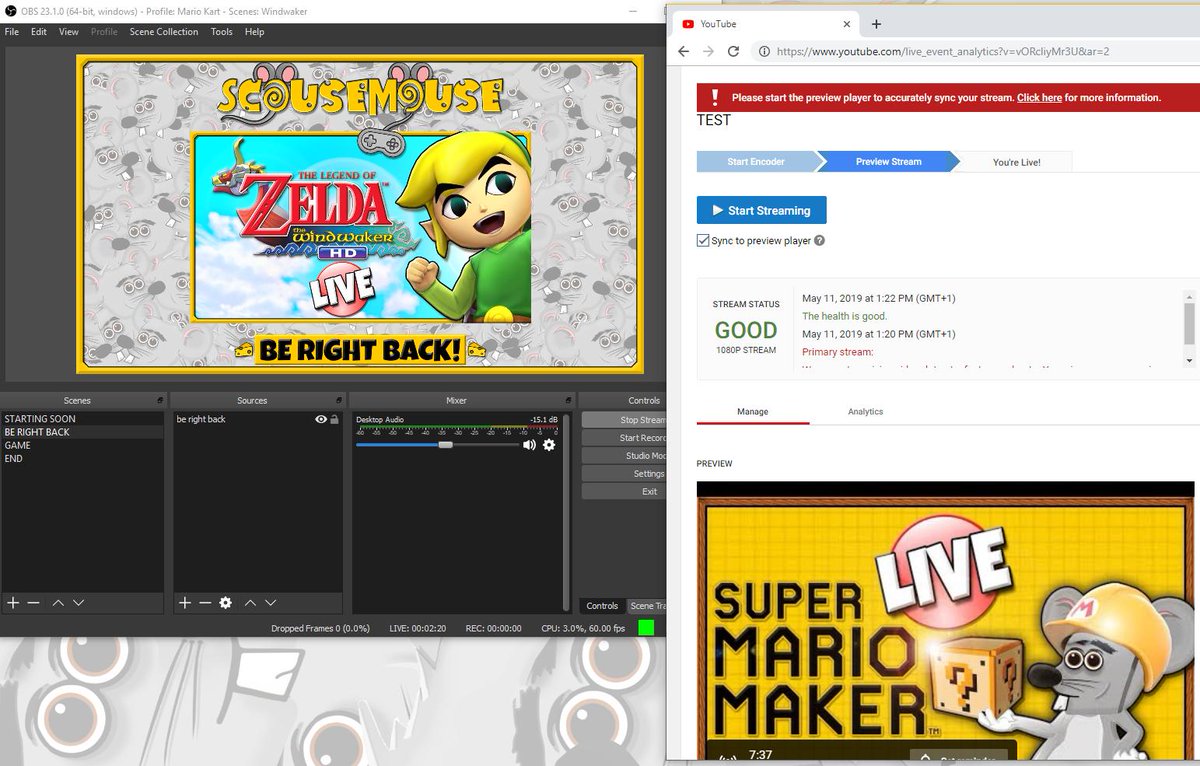1200x766 pixels.
Task: Click the YouTube favicon on the tab
Action: click(688, 24)
